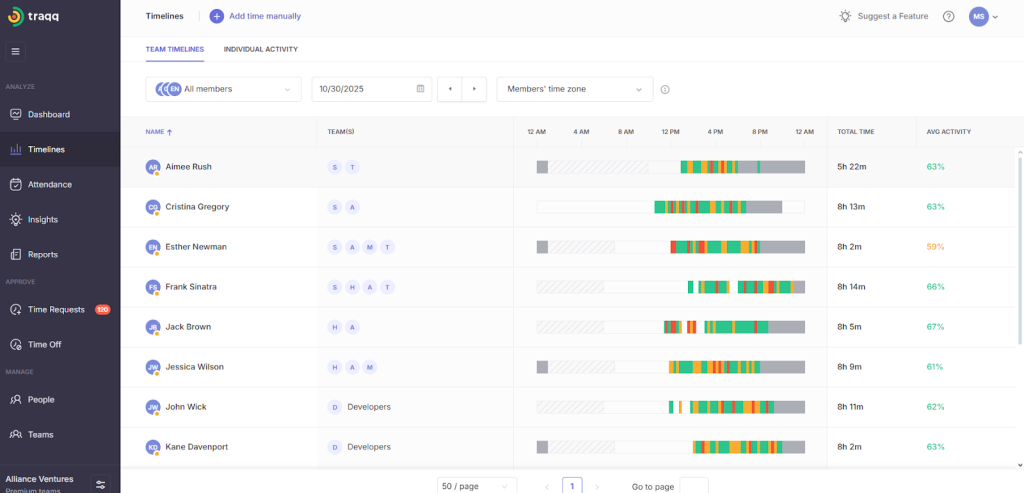Viewport: 1024px width, 493px height.
Task: Go to previous day arrow
Action: pos(450,89)
